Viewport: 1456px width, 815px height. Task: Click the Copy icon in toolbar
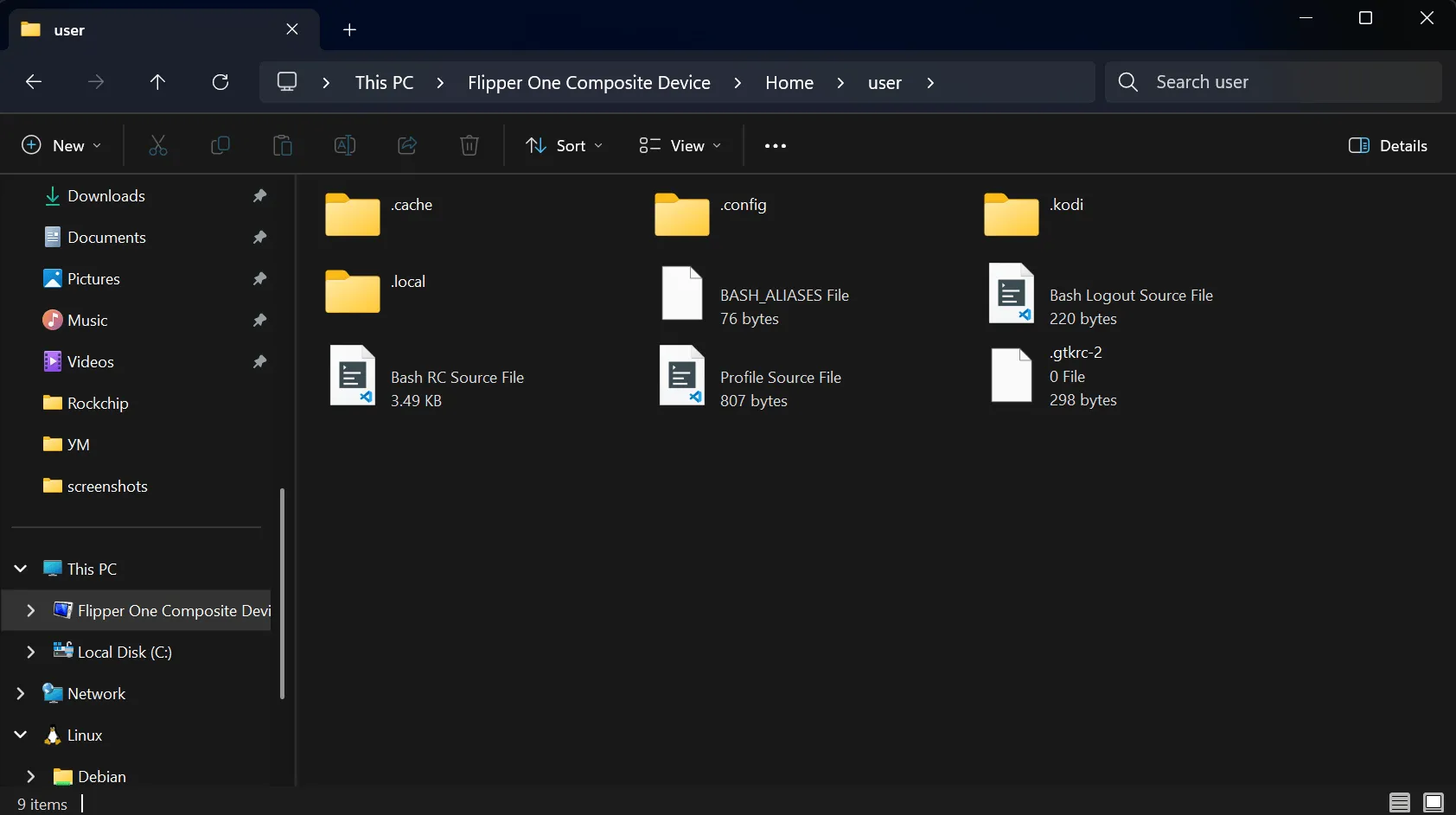pyautogui.click(x=220, y=145)
